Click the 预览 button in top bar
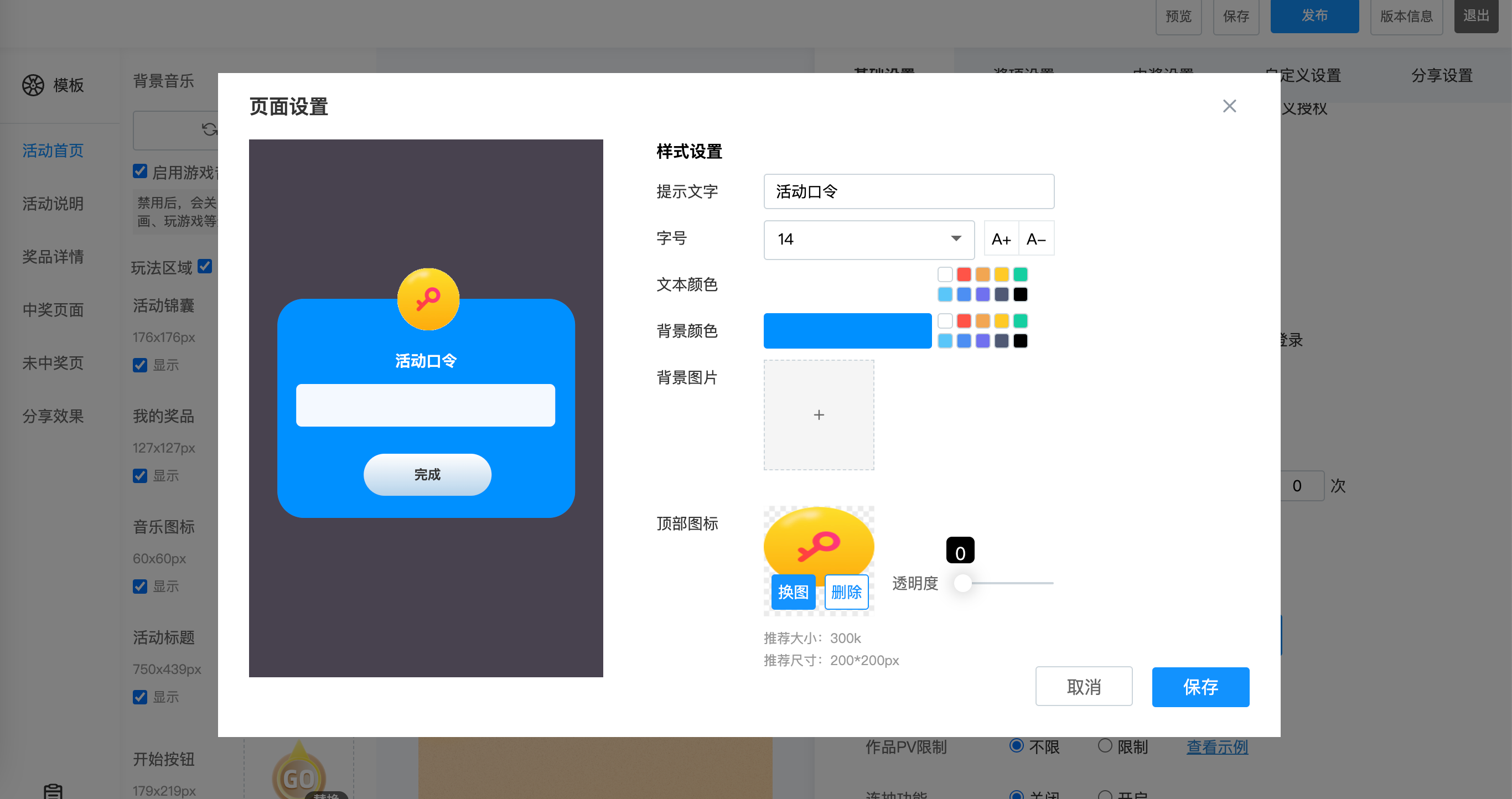Screen dimensions: 1512x799 tap(1179, 17)
